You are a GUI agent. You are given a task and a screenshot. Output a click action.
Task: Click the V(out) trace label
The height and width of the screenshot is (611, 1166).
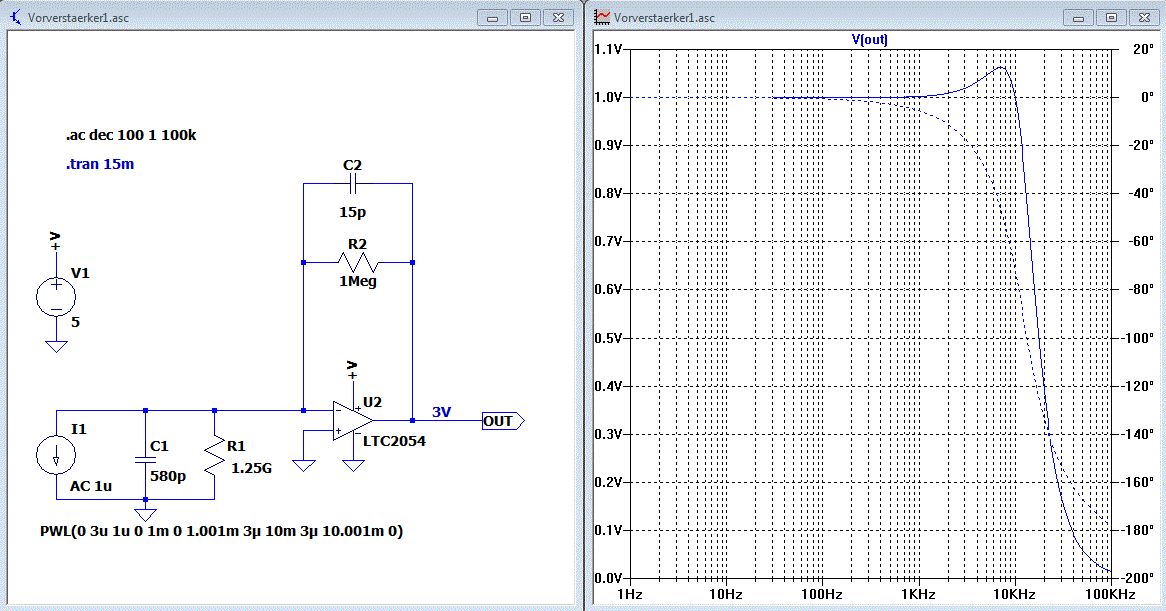point(869,40)
